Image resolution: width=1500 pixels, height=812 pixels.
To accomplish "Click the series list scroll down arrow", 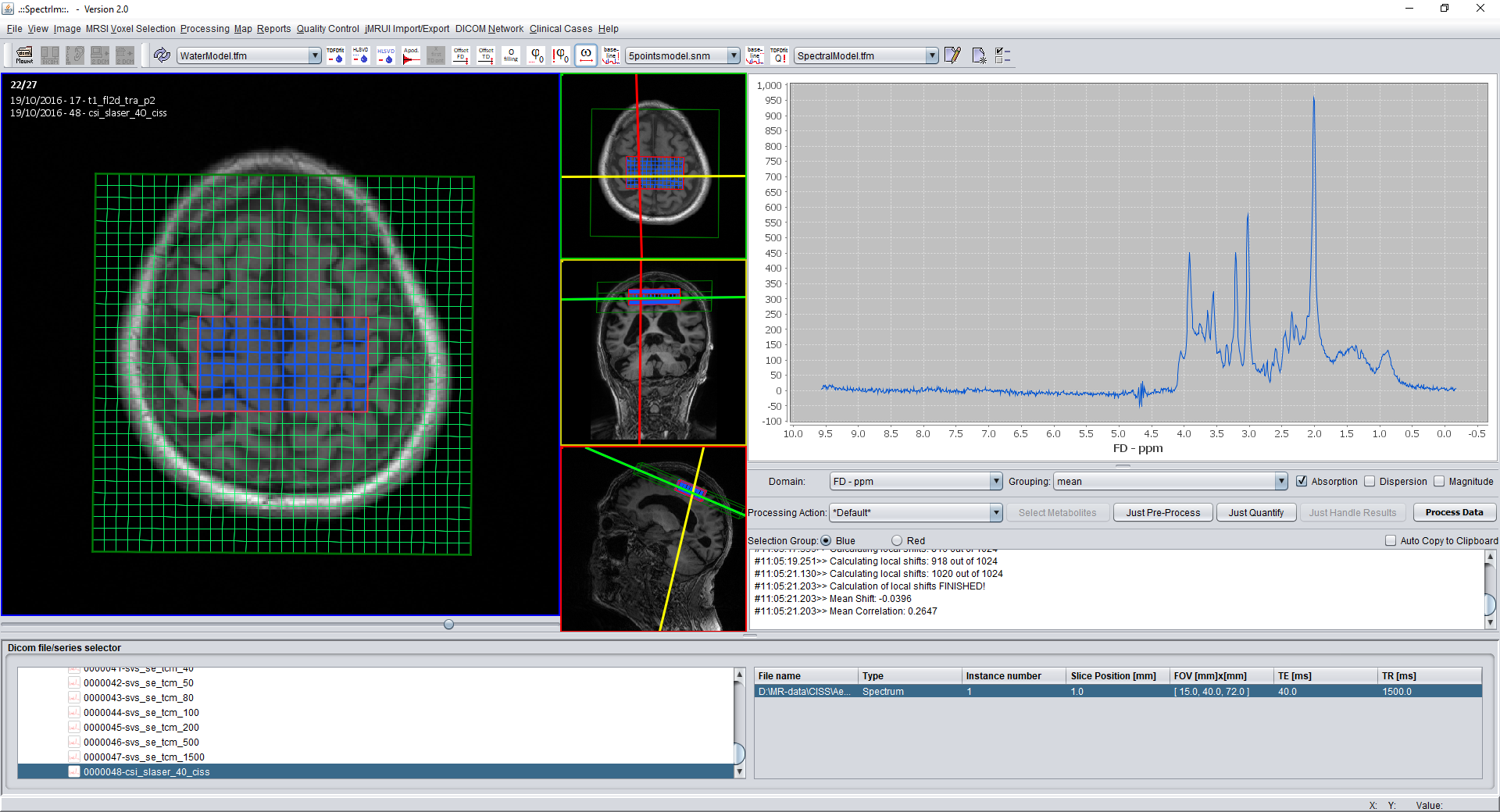I will click(x=739, y=772).
